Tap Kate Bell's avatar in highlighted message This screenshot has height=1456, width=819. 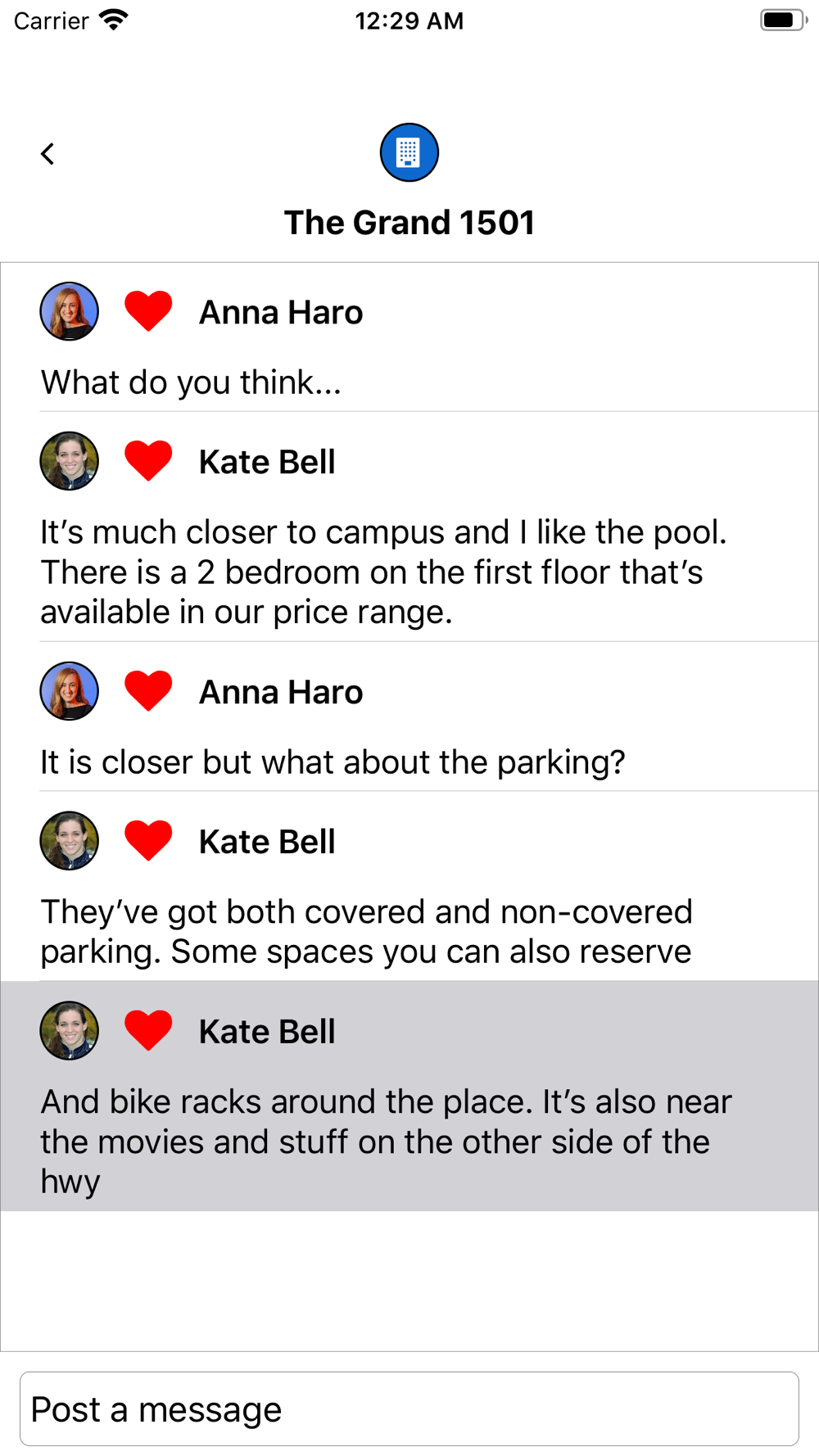tap(70, 1031)
